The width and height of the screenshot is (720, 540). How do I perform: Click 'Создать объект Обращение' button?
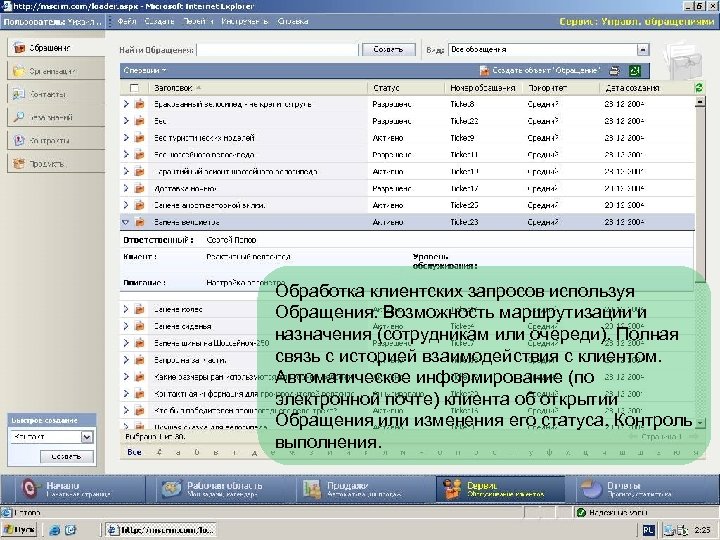pyautogui.click(x=540, y=71)
